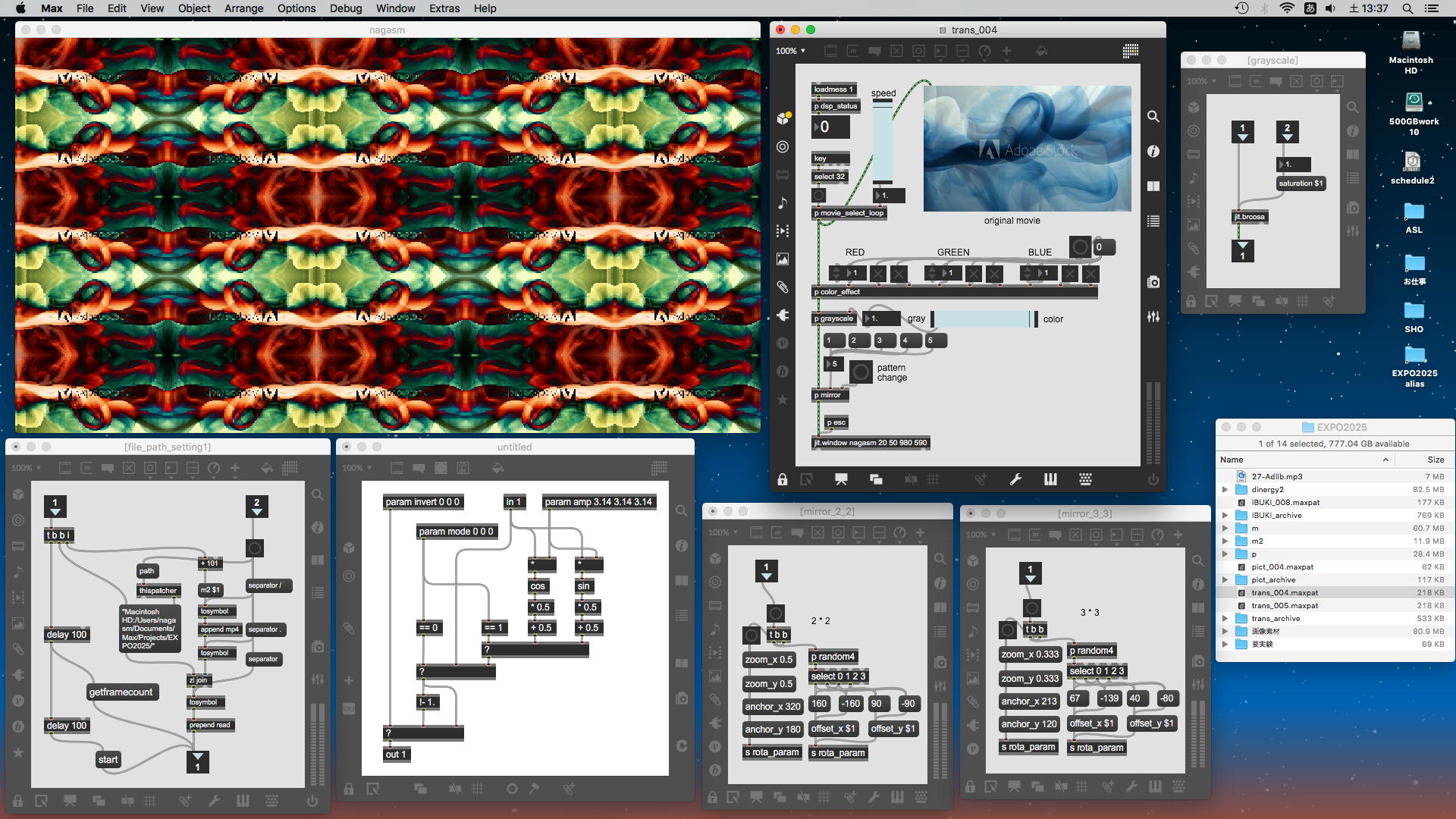Open the Object menu
Image resolution: width=1456 pixels, height=819 pixels.
pos(194,8)
